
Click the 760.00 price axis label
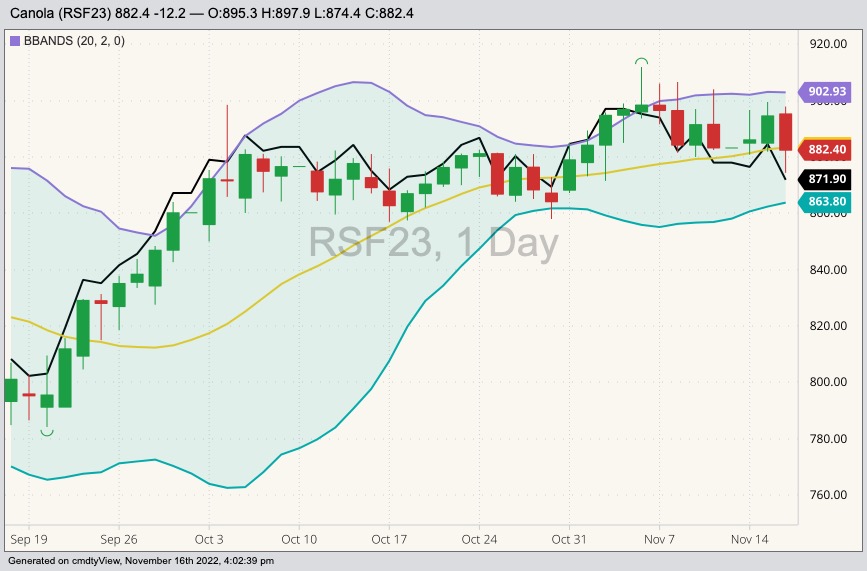(827, 495)
